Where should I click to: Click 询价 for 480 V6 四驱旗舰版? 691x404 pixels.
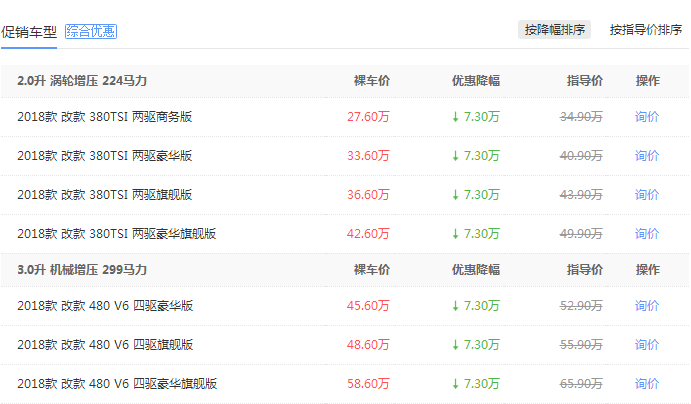[647, 345]
